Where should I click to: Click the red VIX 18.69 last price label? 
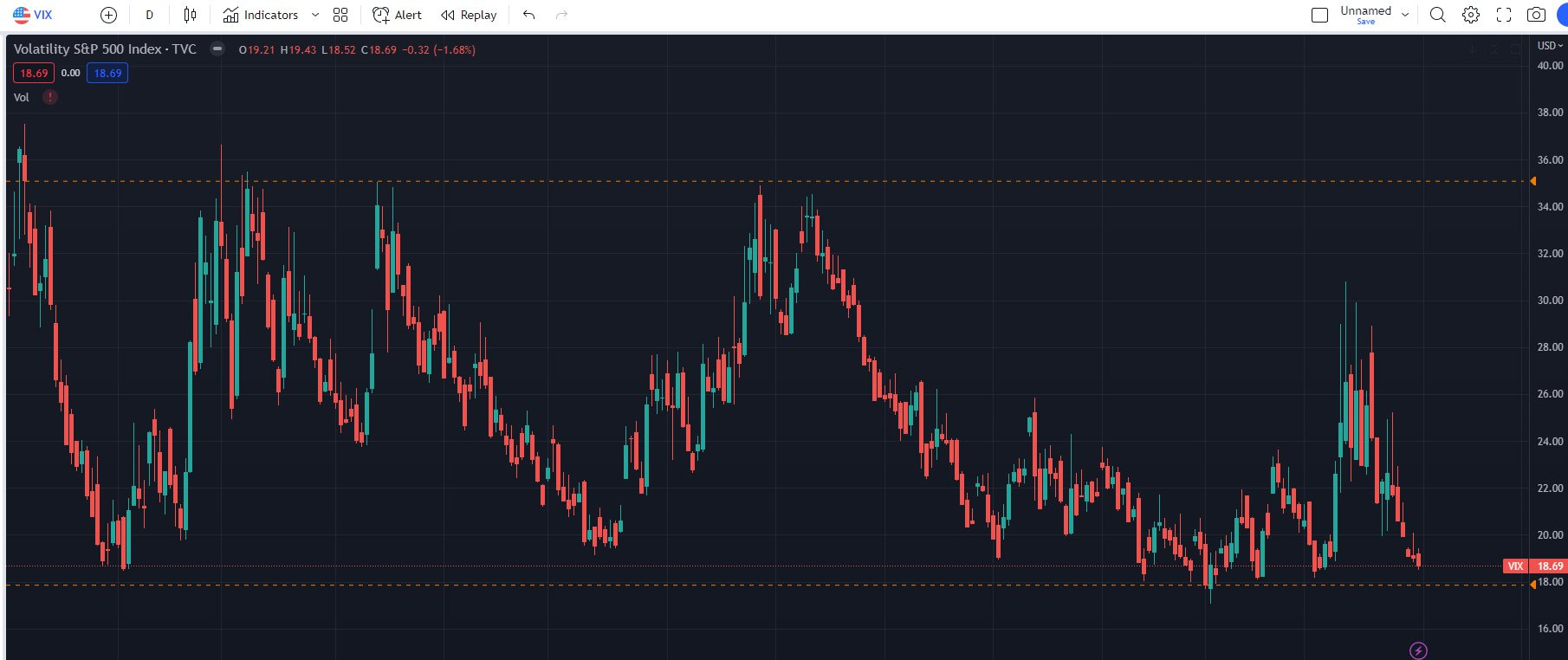(x=1534, y=566)
